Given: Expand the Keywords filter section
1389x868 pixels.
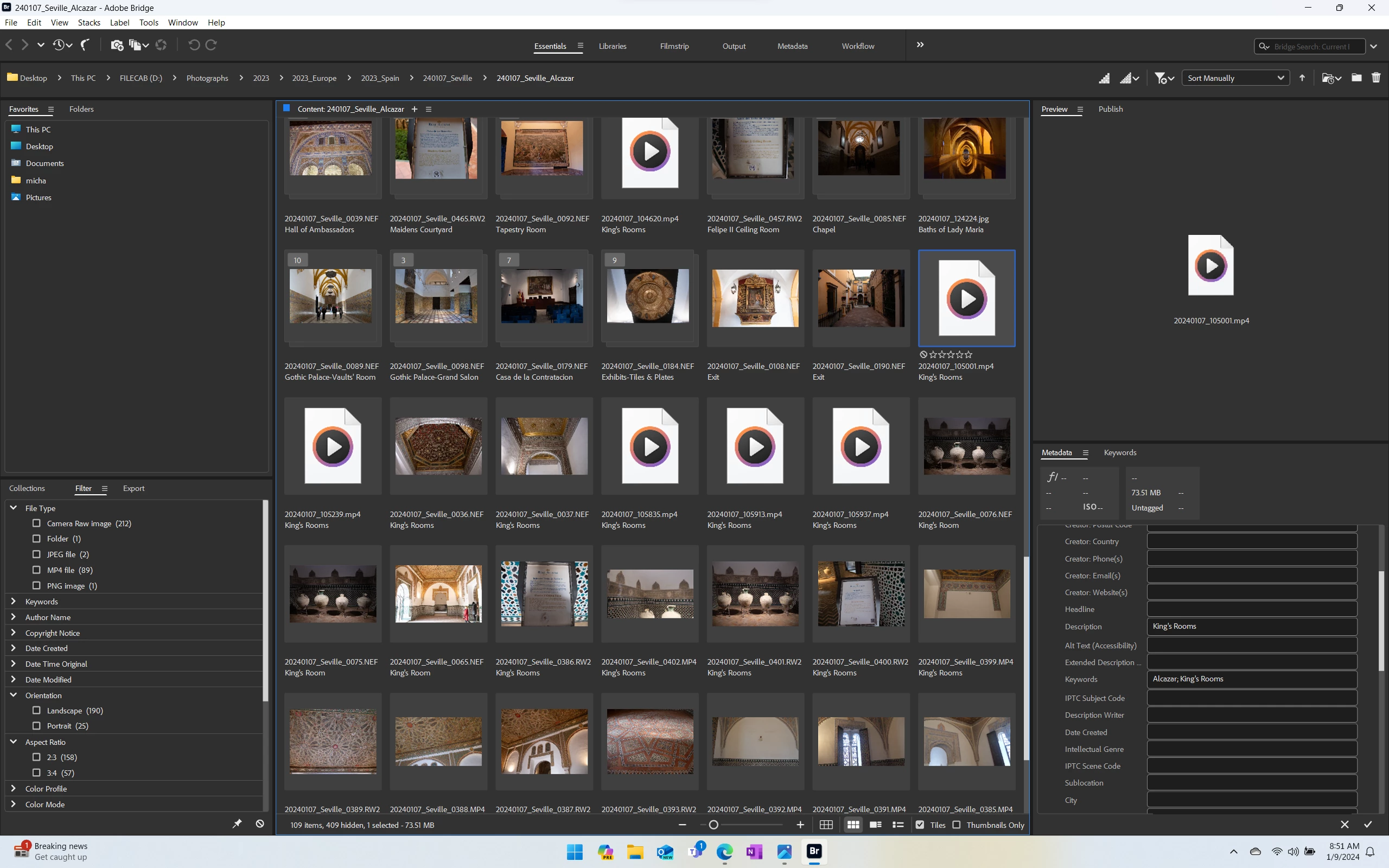Looking at the screenshot, I should (x=13, y=601).
